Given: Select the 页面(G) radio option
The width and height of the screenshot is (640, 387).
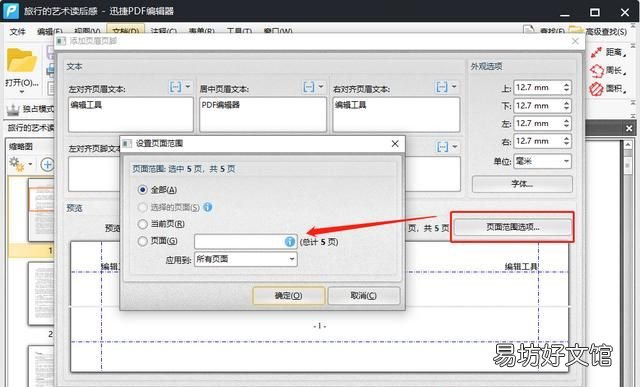Looking at the screenshot, I should pyautogui.click(x=142, y=241).
